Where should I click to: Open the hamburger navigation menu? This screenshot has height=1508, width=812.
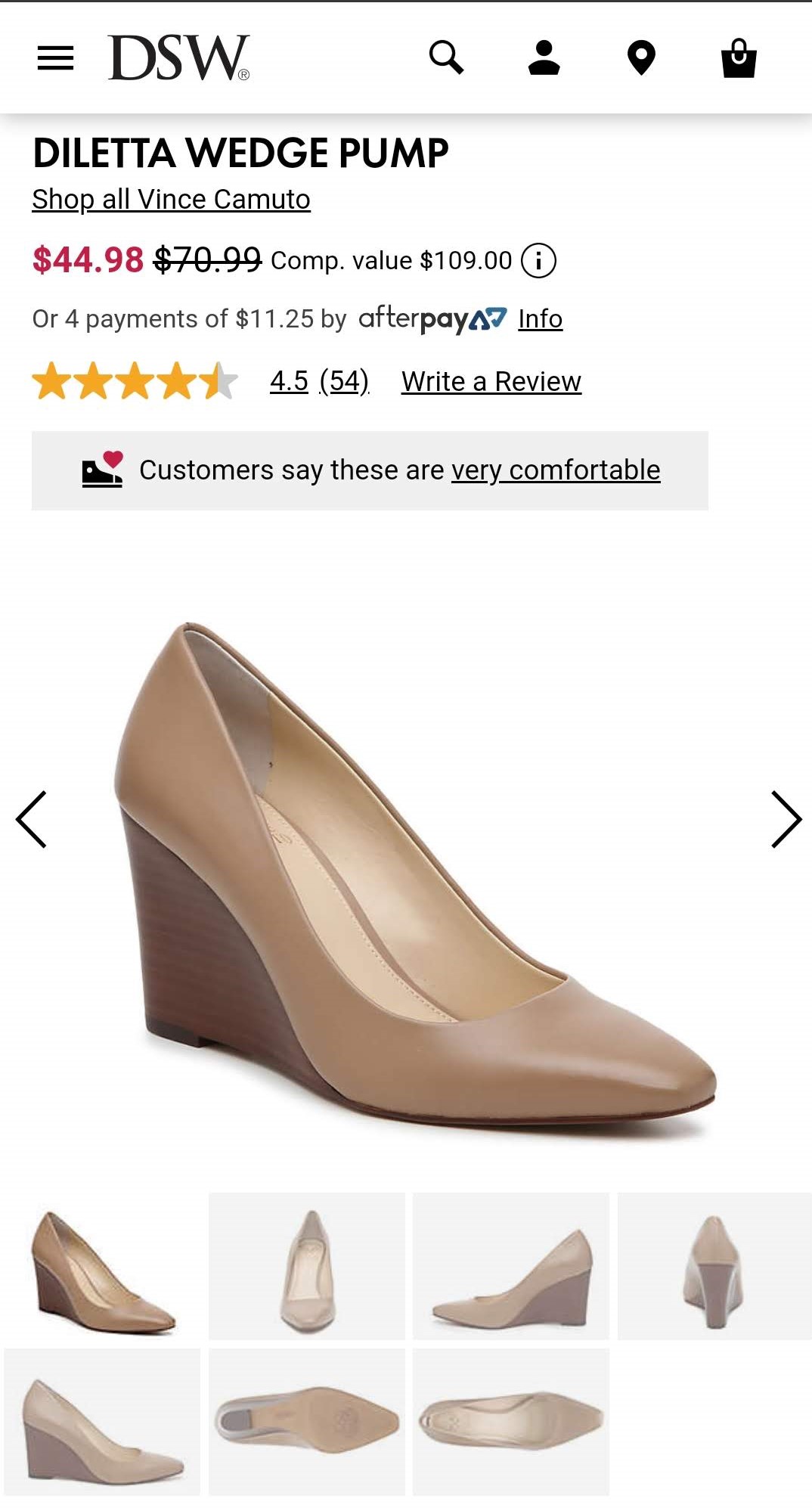[x=56, y=57]
